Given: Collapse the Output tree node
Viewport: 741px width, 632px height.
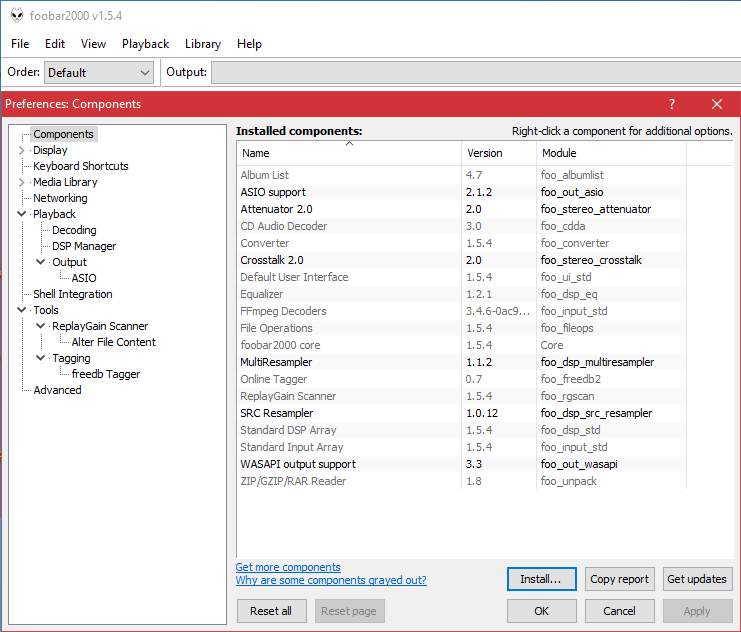Looking at the screenshot, I should coord(41,262).
